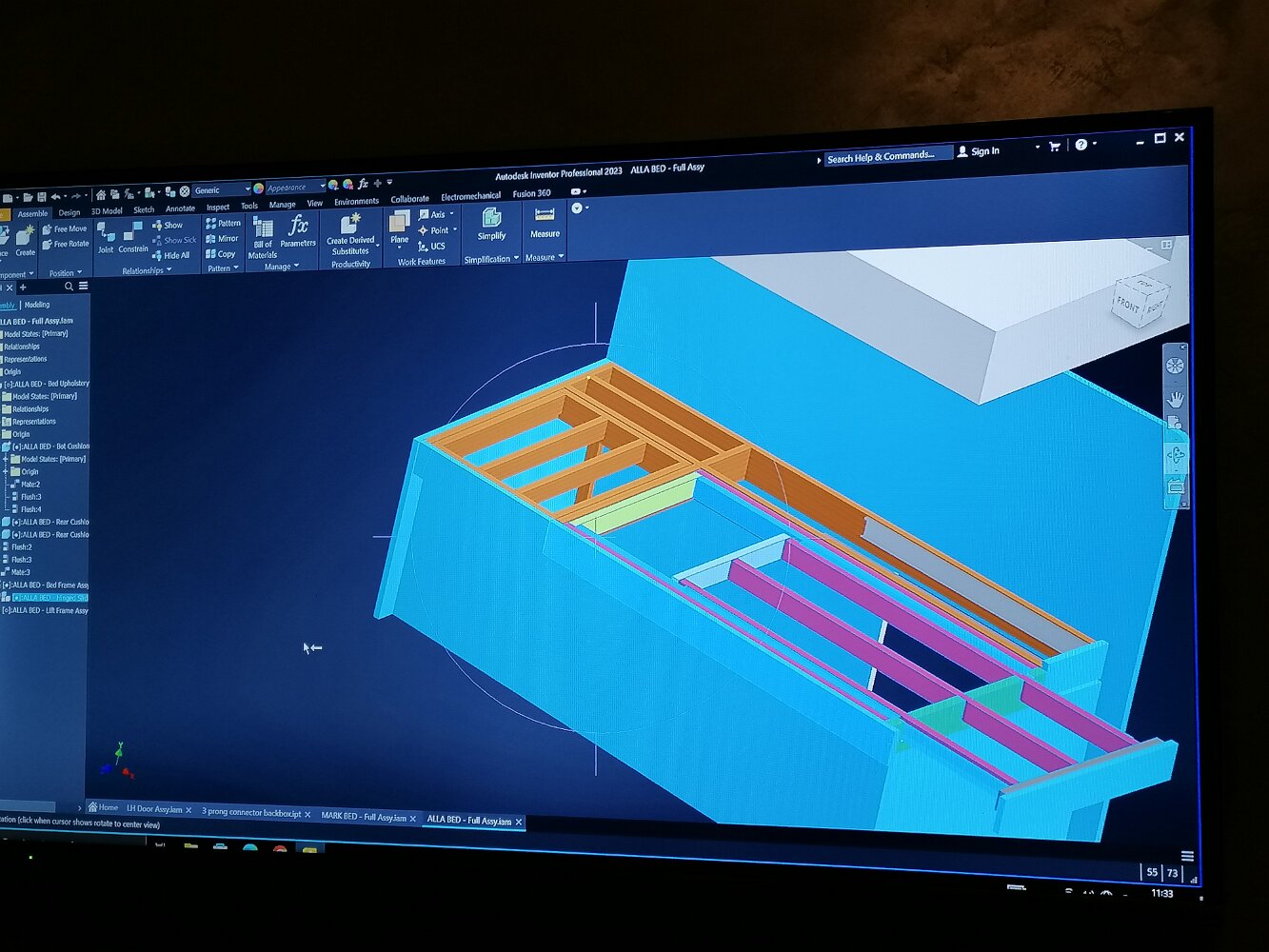This screenshot has height=952, width=1269.
Task: Open the Appearance dropdown
Action: [x=294, y=188]
